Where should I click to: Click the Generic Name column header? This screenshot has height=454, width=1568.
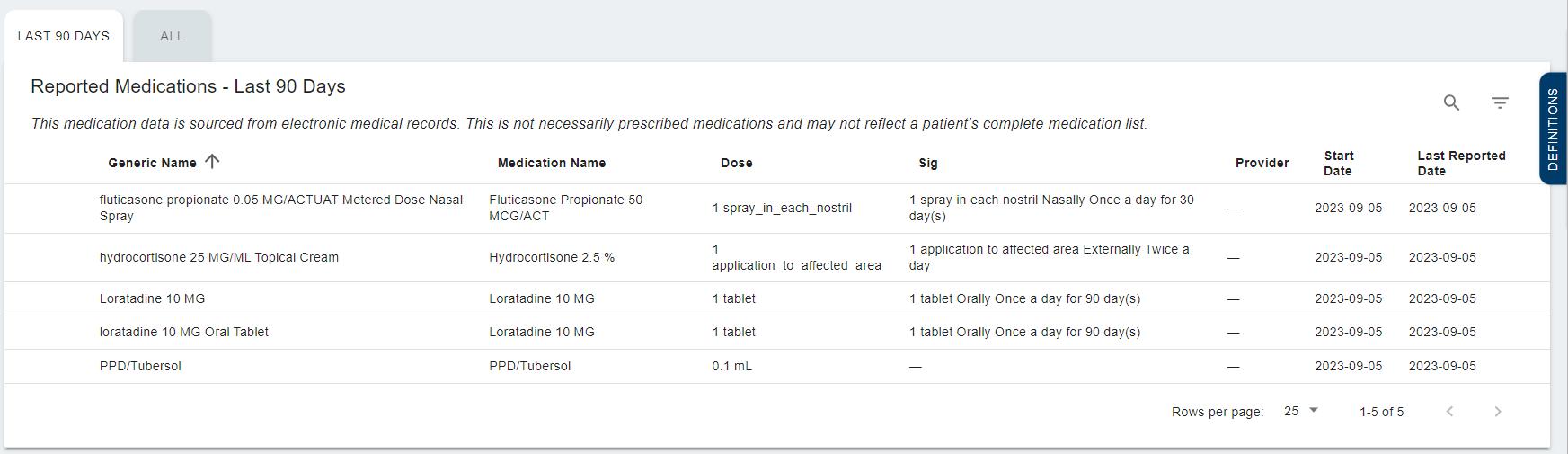[x=152, y=163]
